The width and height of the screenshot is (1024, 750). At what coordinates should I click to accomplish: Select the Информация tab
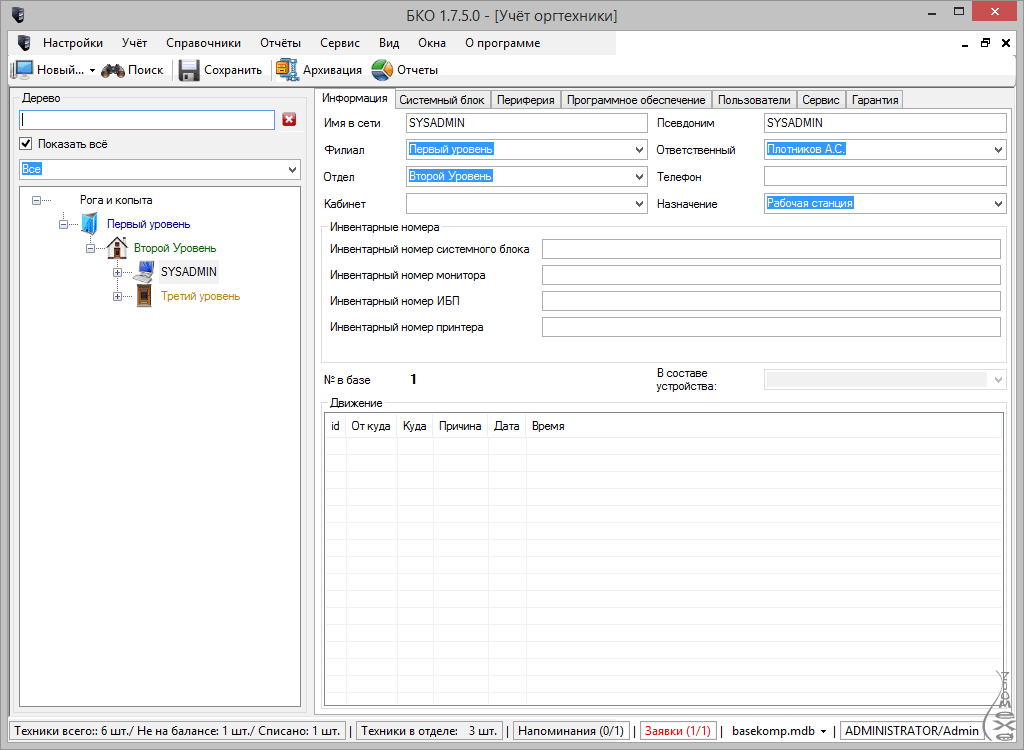click(x=355, y=98)
